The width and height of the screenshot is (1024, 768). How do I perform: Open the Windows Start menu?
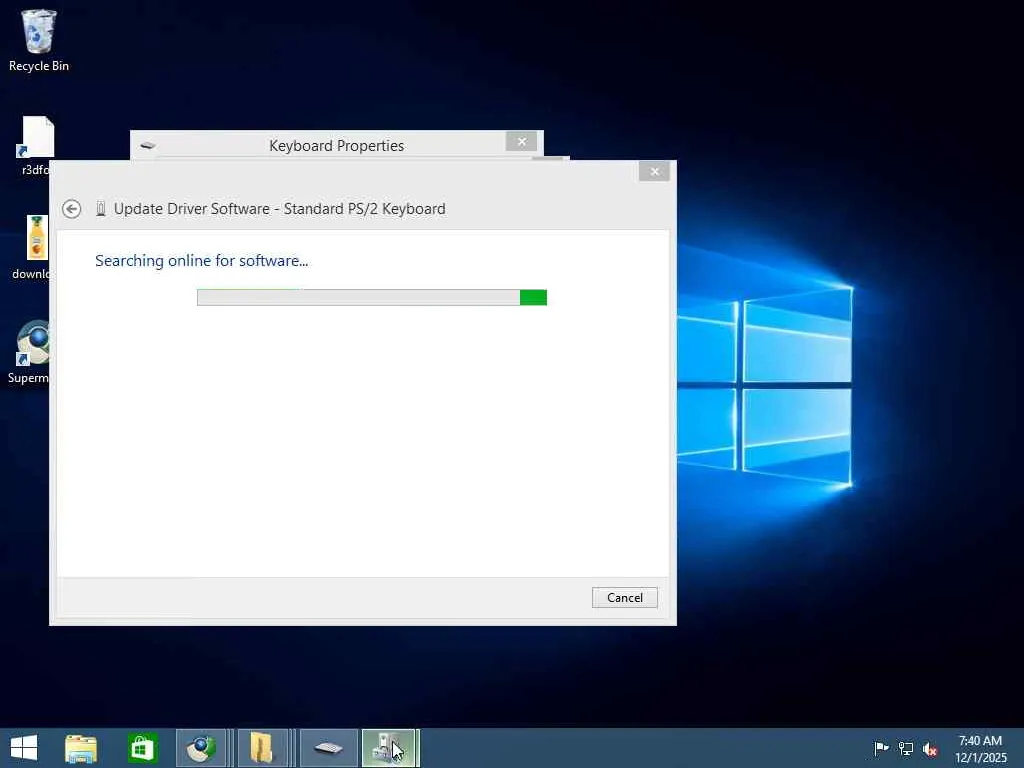tap(24, 748)
